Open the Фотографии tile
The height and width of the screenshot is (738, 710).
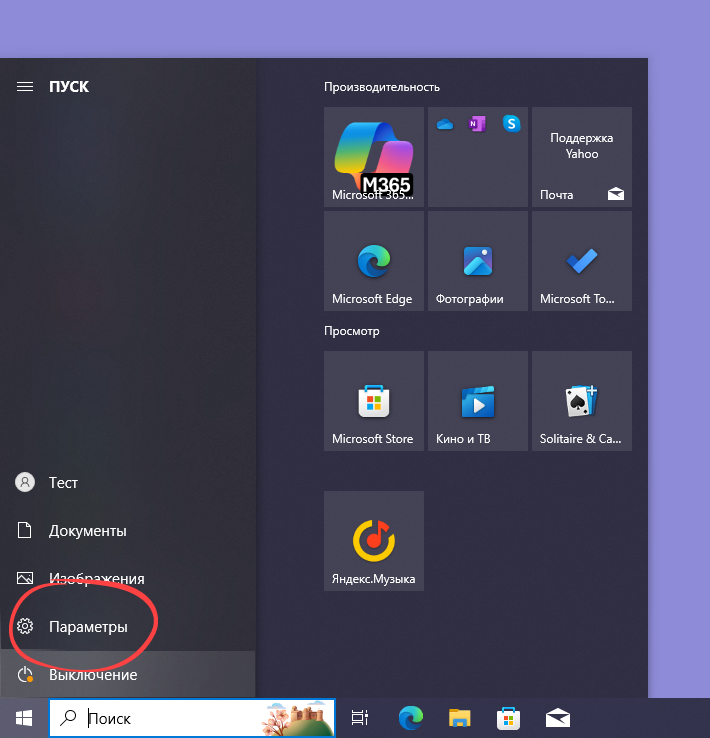click(x=478, y=261)
